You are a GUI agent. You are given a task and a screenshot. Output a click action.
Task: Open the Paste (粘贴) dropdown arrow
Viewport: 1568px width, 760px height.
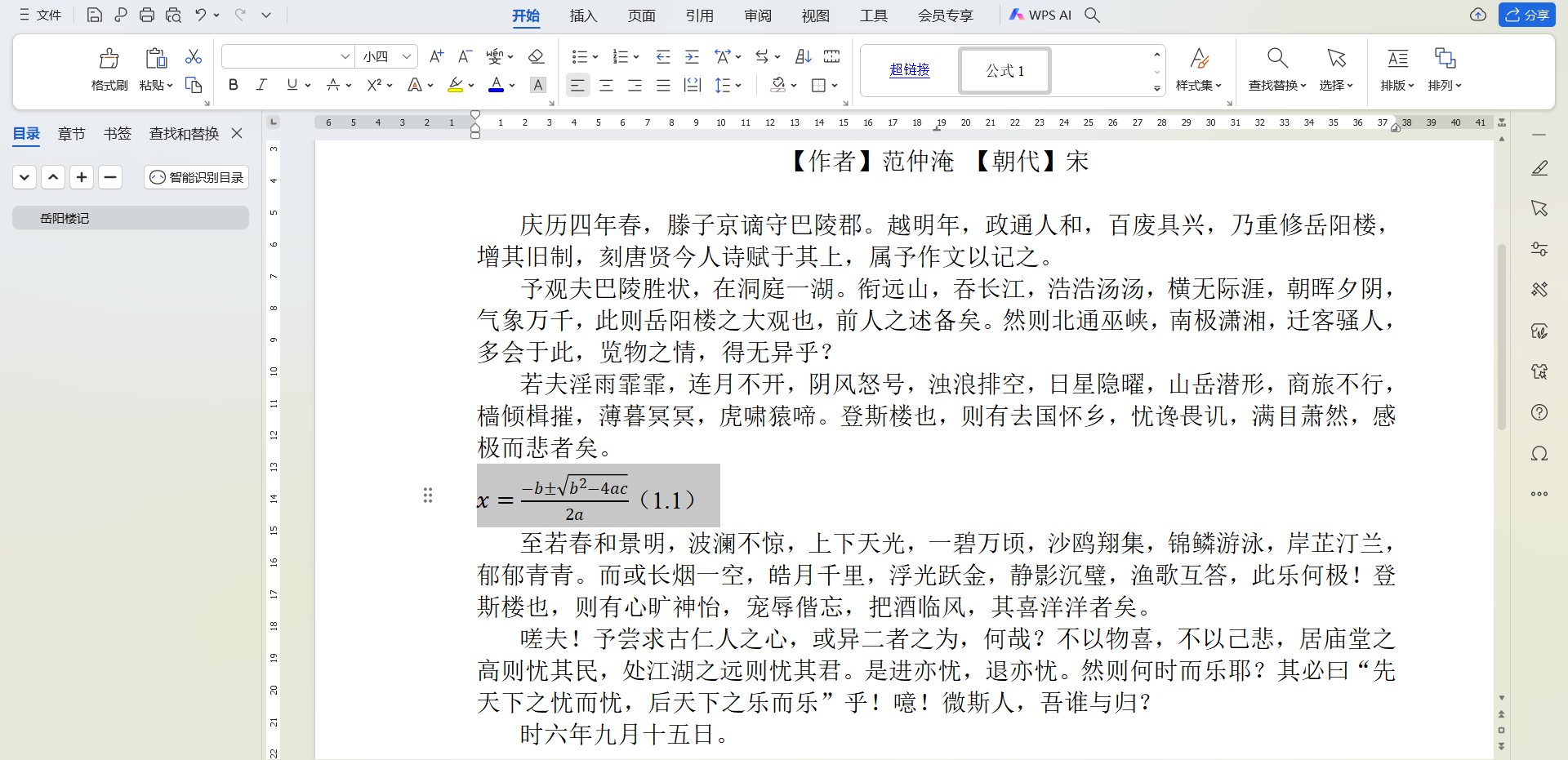tap(169, 86)
